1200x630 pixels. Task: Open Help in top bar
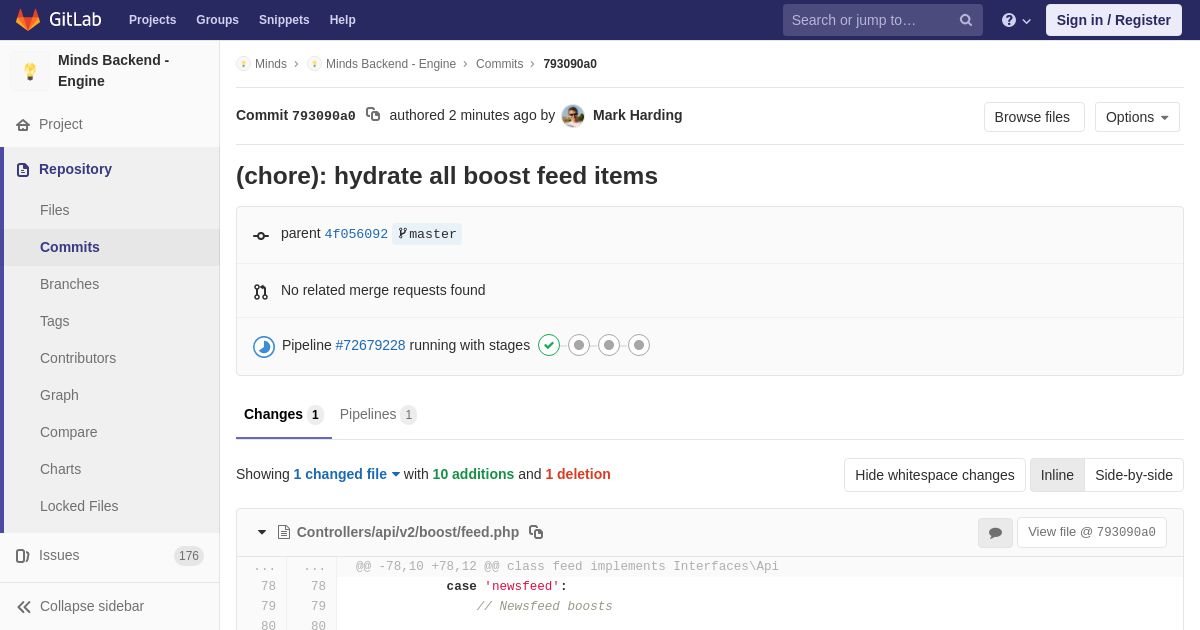pyautogui.click(x=343, y=20)
